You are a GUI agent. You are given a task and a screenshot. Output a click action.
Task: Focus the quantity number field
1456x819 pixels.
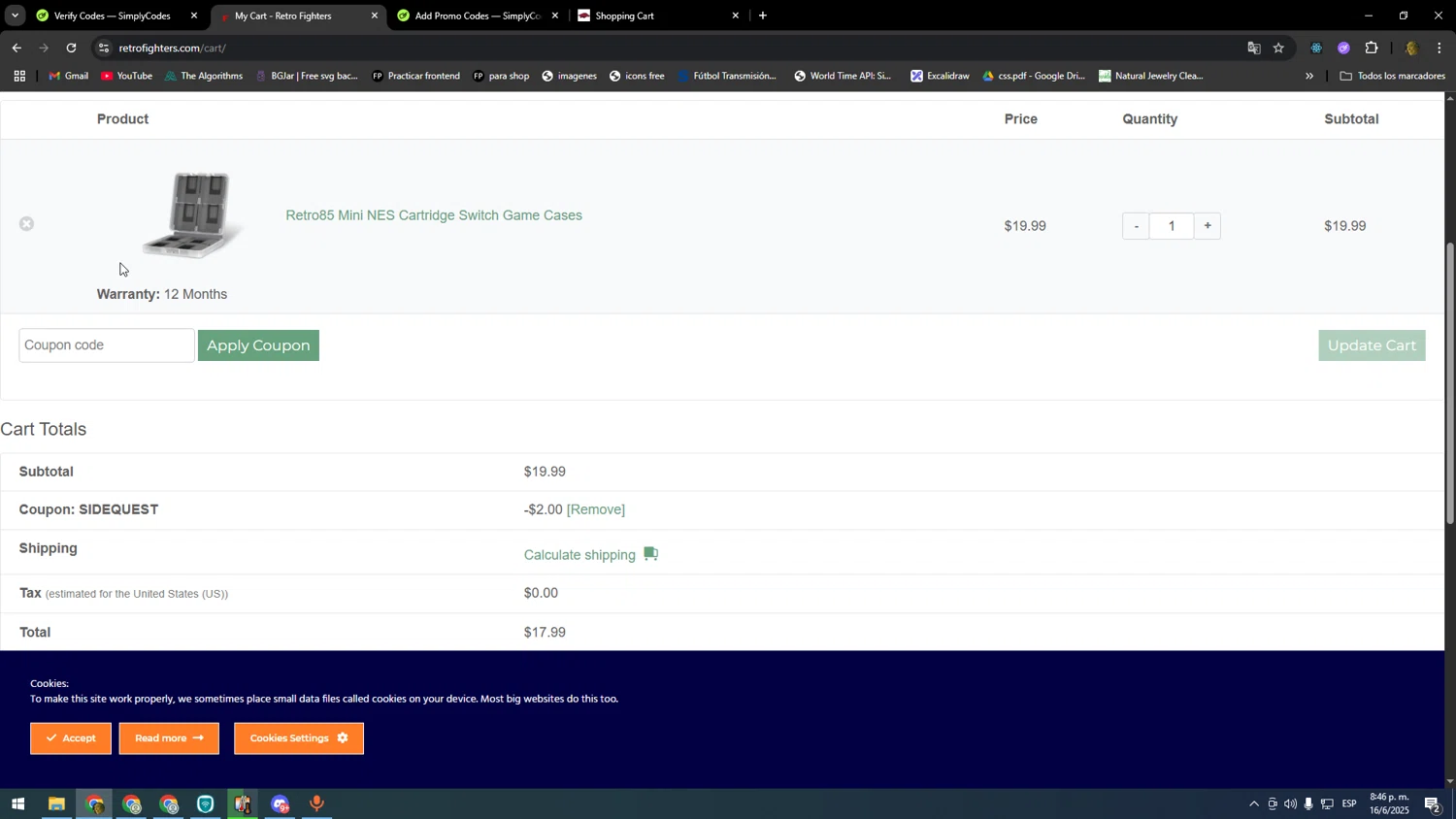click(x=1172, y=226)
